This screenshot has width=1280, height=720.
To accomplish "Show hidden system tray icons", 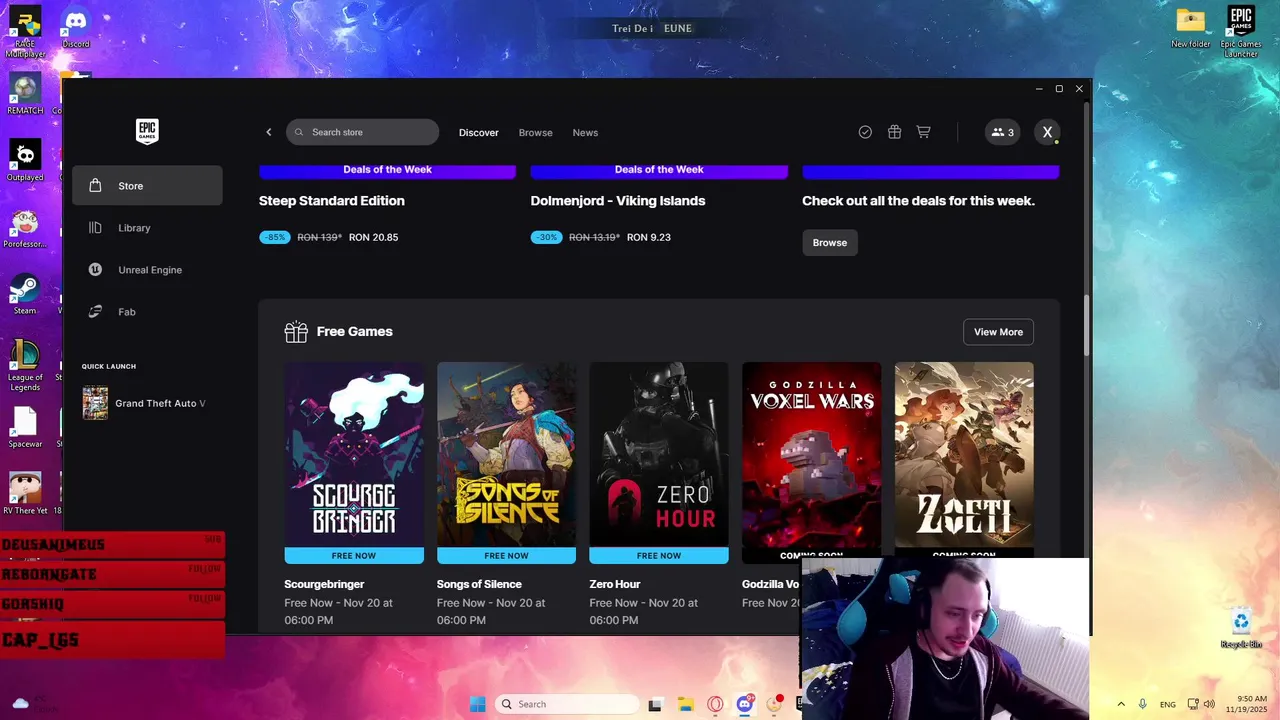I will pos(1121,704).
